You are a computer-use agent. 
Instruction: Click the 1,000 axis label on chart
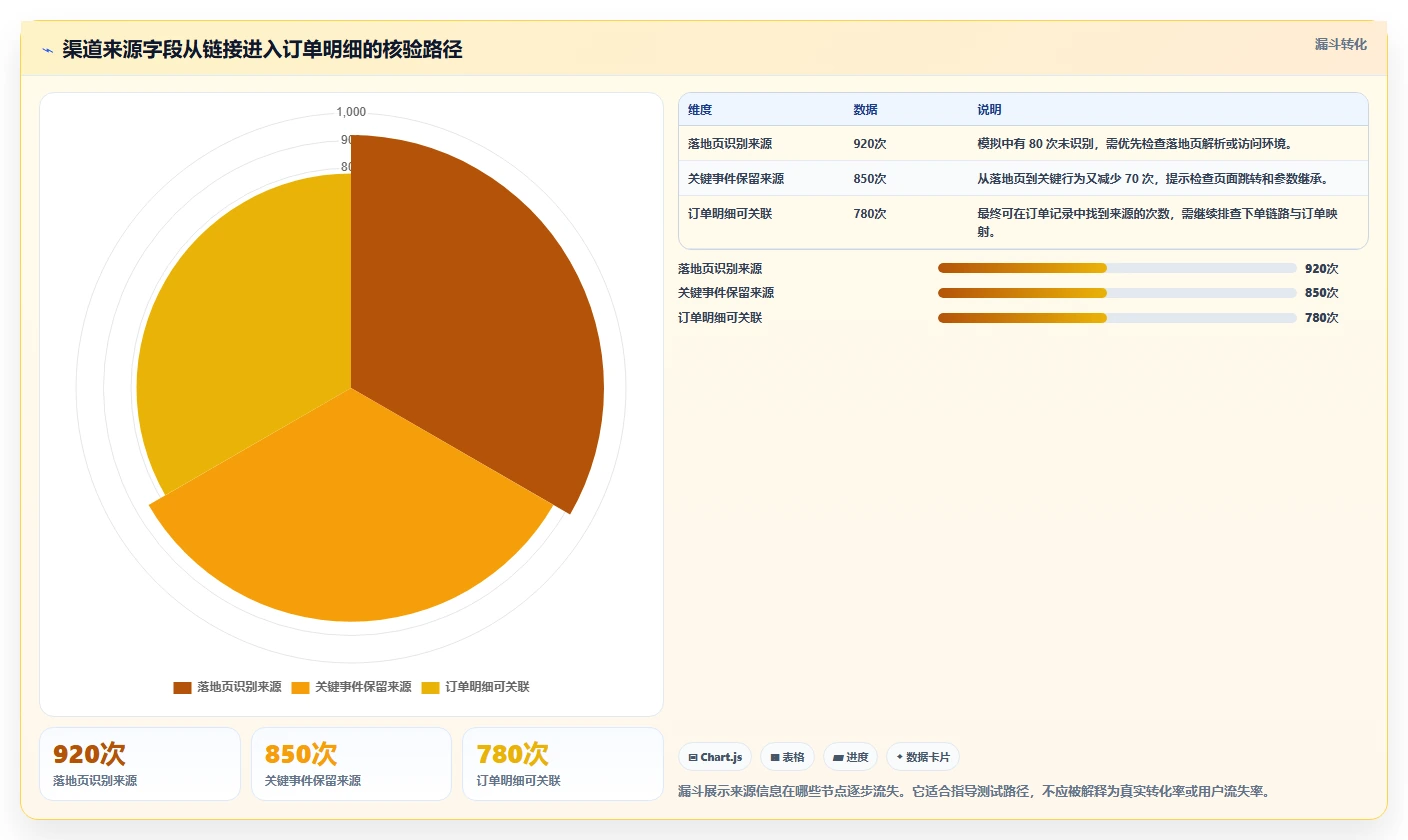point(351,112)
